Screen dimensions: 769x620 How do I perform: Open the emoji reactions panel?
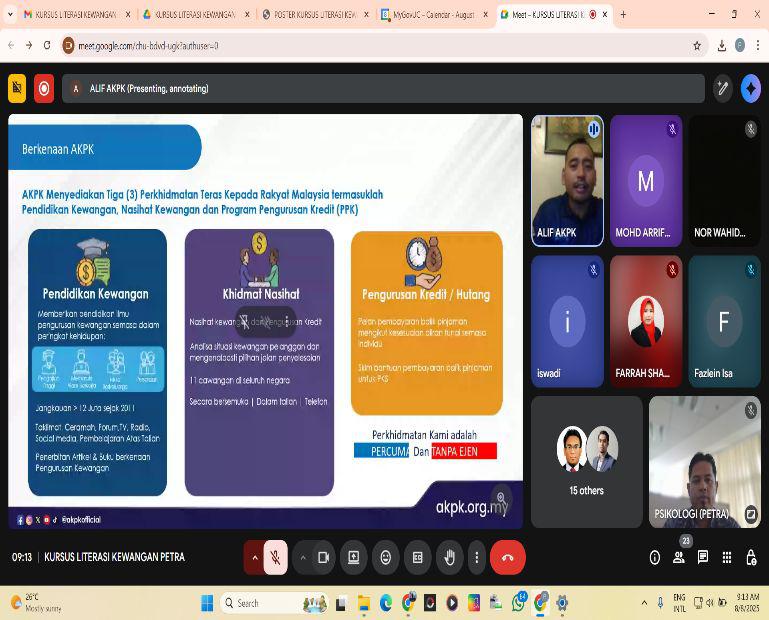point(386,558)
